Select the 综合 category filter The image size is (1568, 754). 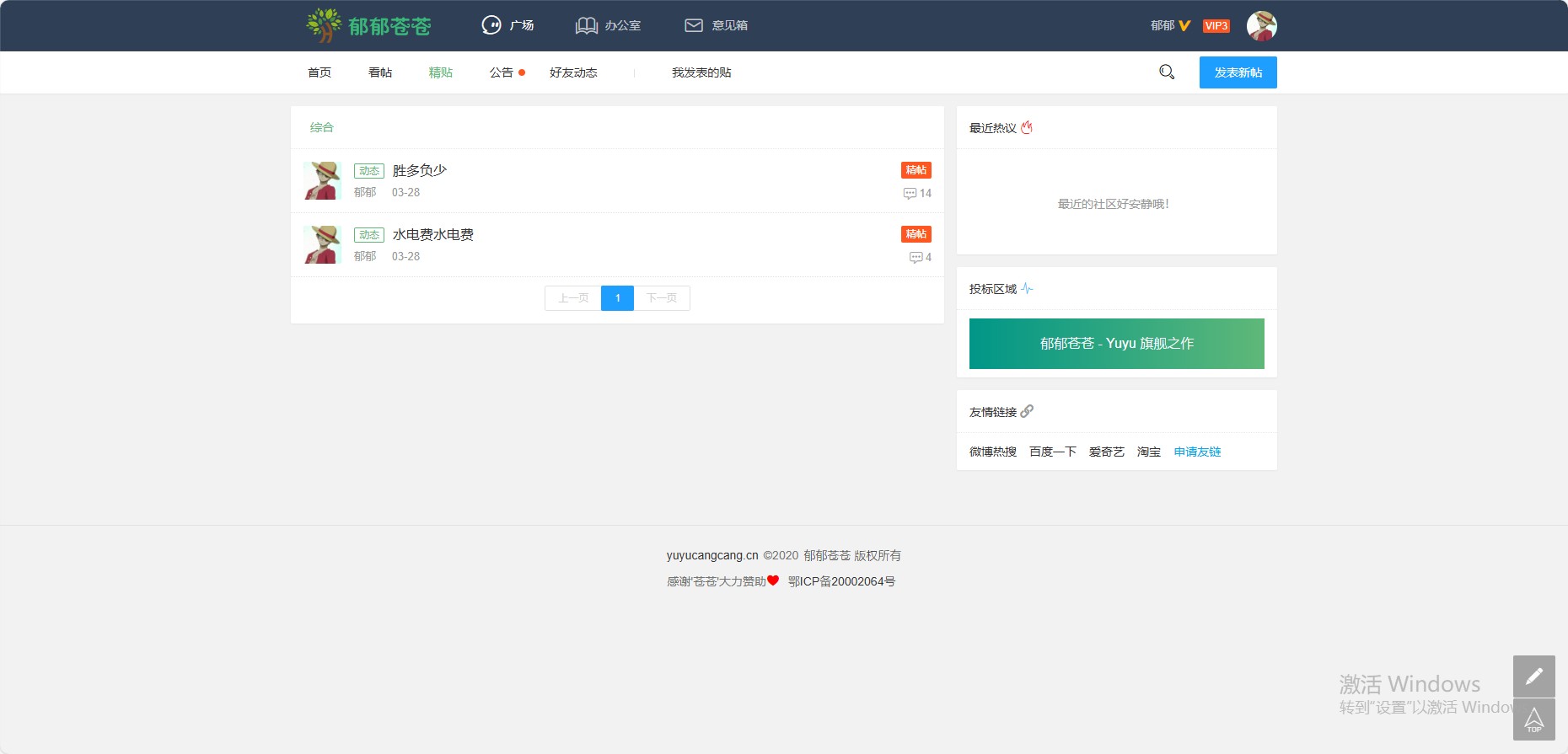tap(322, 127)
